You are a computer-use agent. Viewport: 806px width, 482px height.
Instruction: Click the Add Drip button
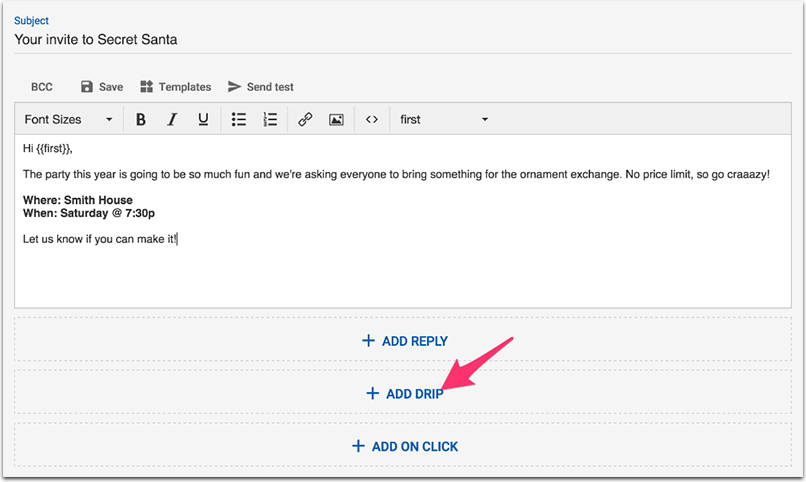[404, 393]
